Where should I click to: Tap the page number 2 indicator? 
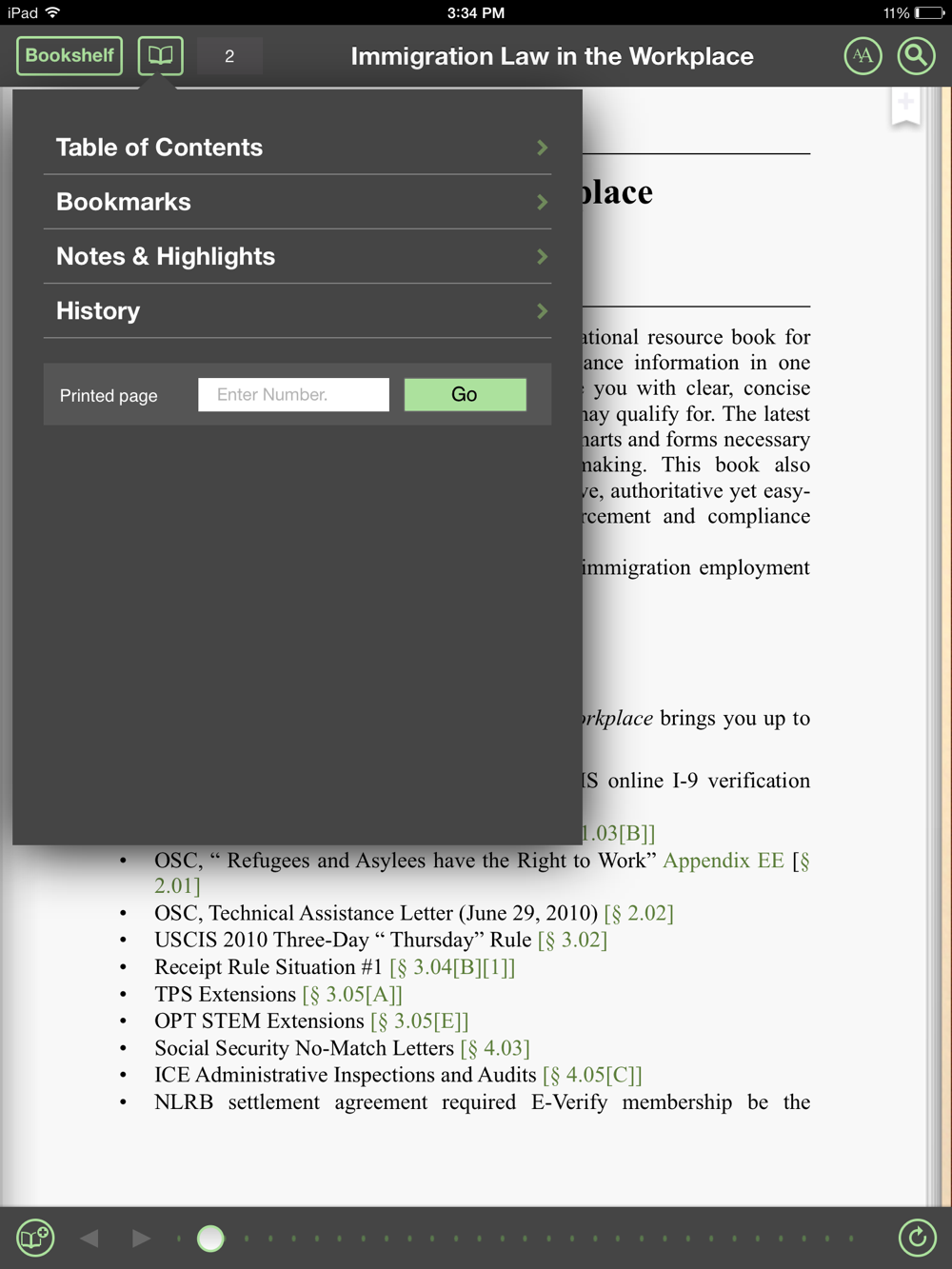click(229, 56)
